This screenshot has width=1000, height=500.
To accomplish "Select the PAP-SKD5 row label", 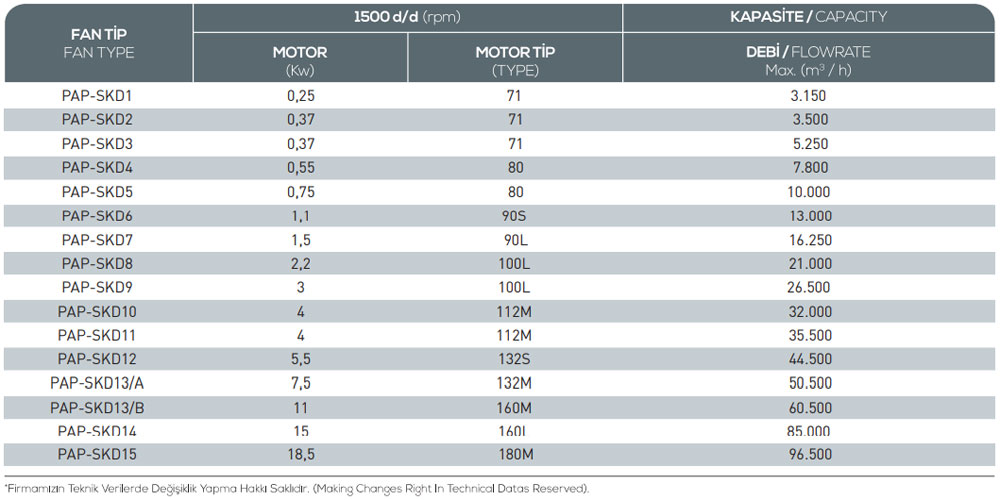I will pos(96,192).
